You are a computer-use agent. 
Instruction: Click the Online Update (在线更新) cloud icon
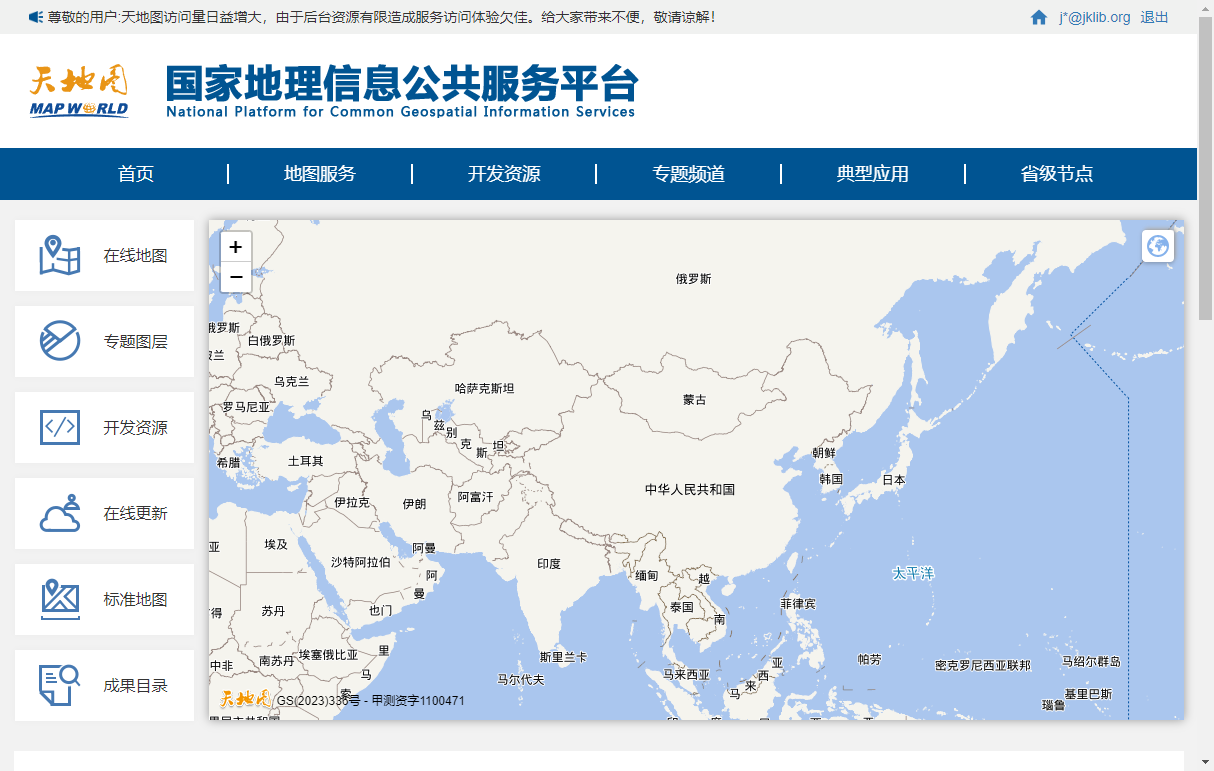(x=60, y=514)
